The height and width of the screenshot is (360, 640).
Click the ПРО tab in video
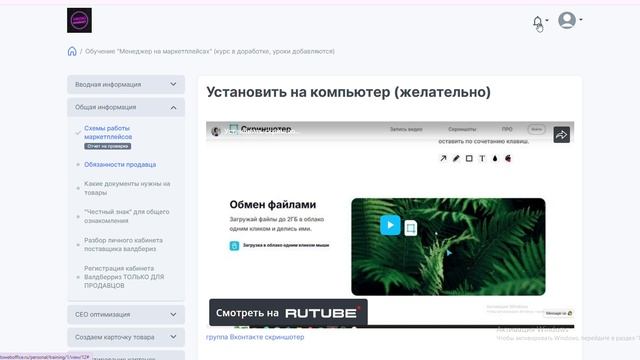[x=507, y=129]
